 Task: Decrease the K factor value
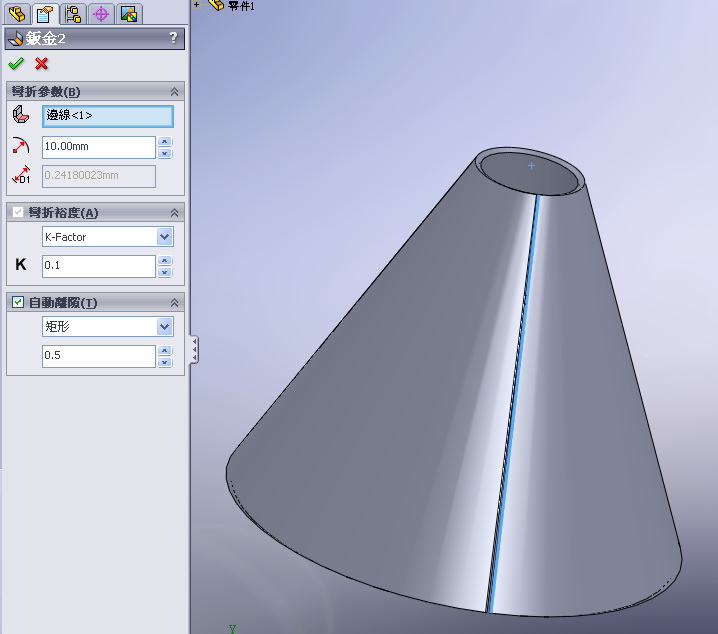click(x=165, y=272)
